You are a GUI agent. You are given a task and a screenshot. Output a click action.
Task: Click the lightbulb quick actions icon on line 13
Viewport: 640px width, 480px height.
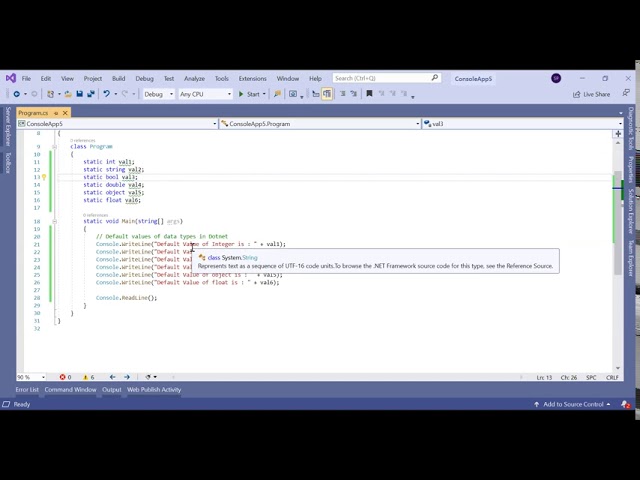coord(44,177)
